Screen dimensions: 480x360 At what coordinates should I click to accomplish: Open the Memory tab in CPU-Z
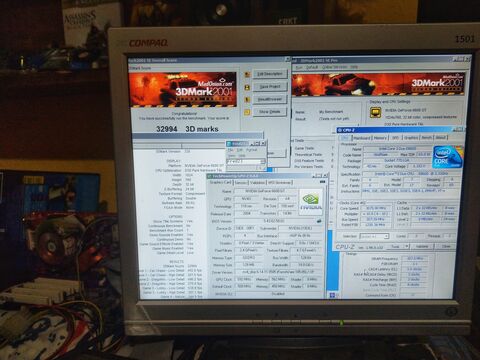[x=380, y=138]
